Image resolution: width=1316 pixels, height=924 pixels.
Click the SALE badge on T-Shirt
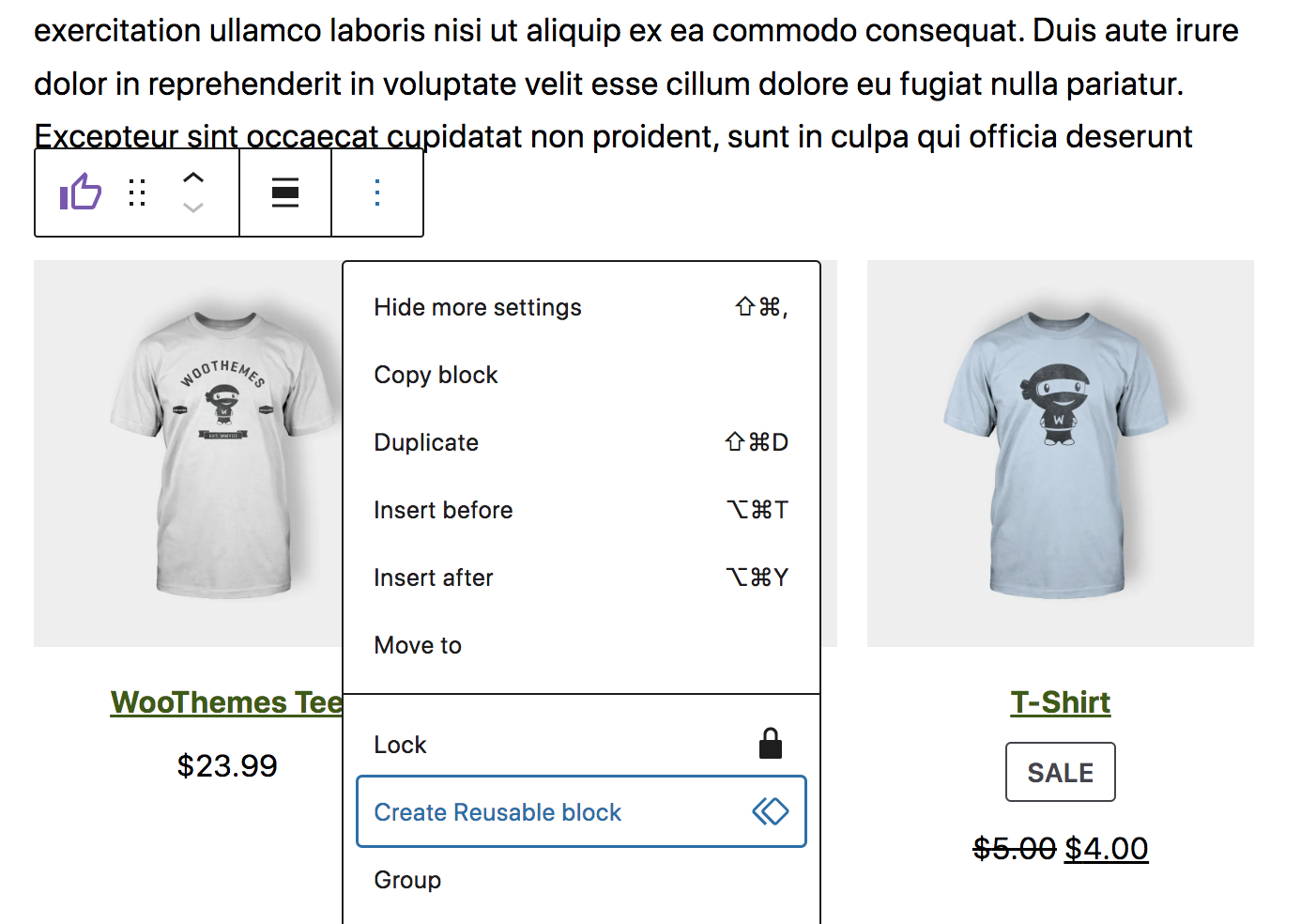point(1060,772)
